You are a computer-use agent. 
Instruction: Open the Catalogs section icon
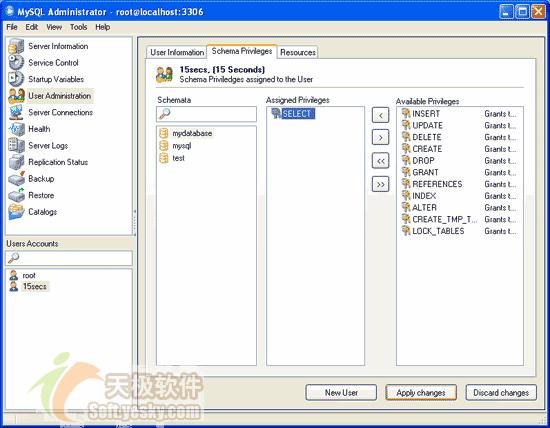[16, 212]
